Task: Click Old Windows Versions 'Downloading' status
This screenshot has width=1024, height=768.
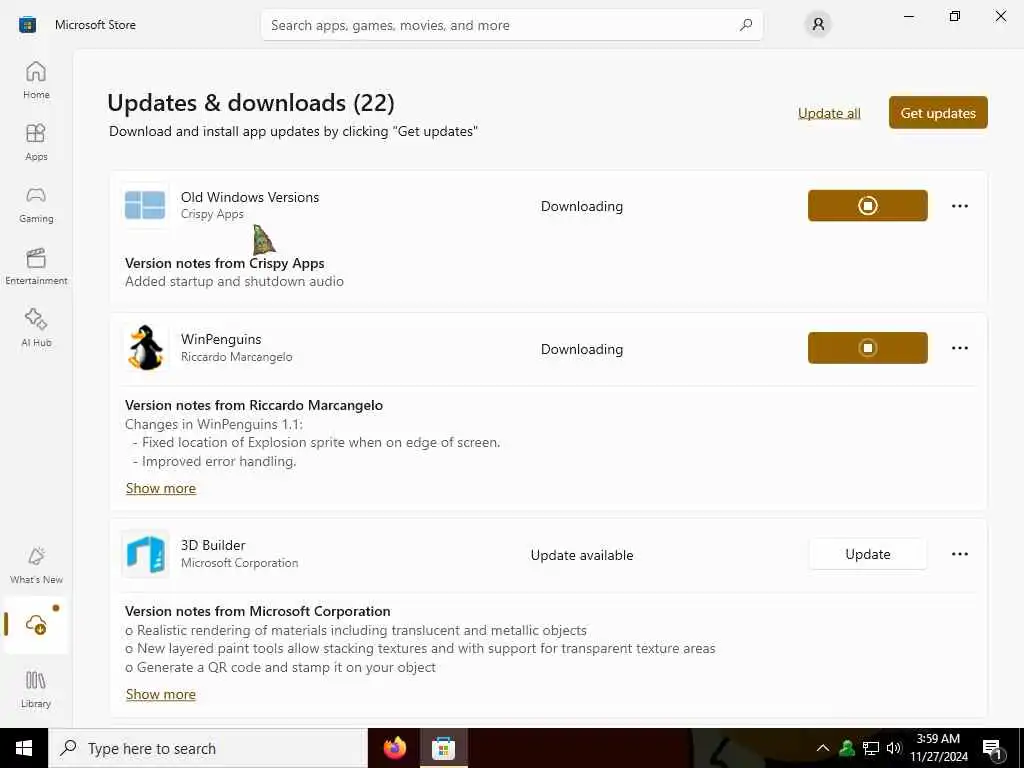Action: pos(582,206)
